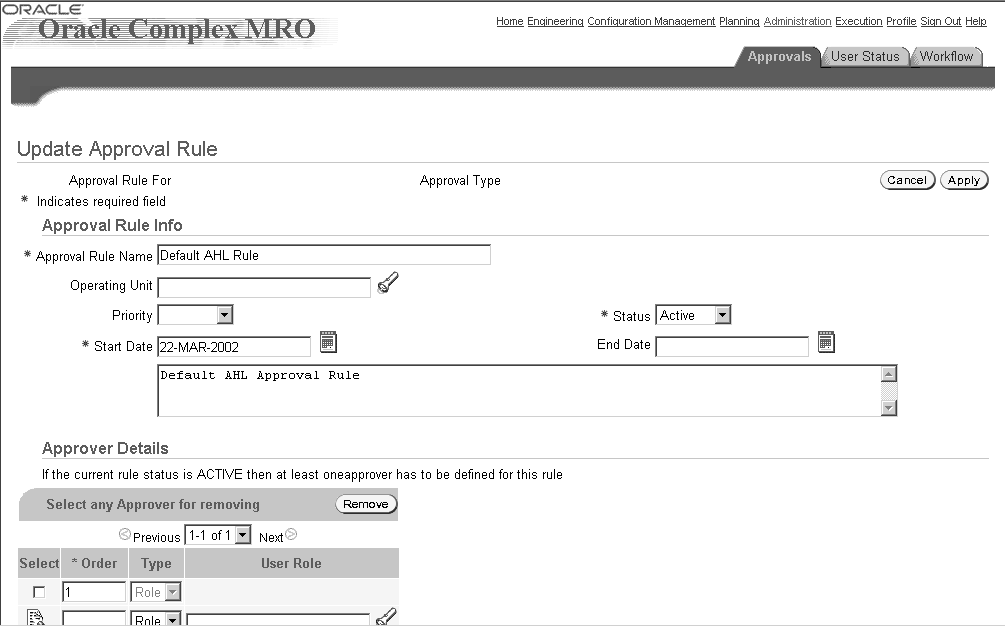The width and height of the screenshot is (1005, 626).
Task: Open the Profile link
Action: [x=901, y=21]
